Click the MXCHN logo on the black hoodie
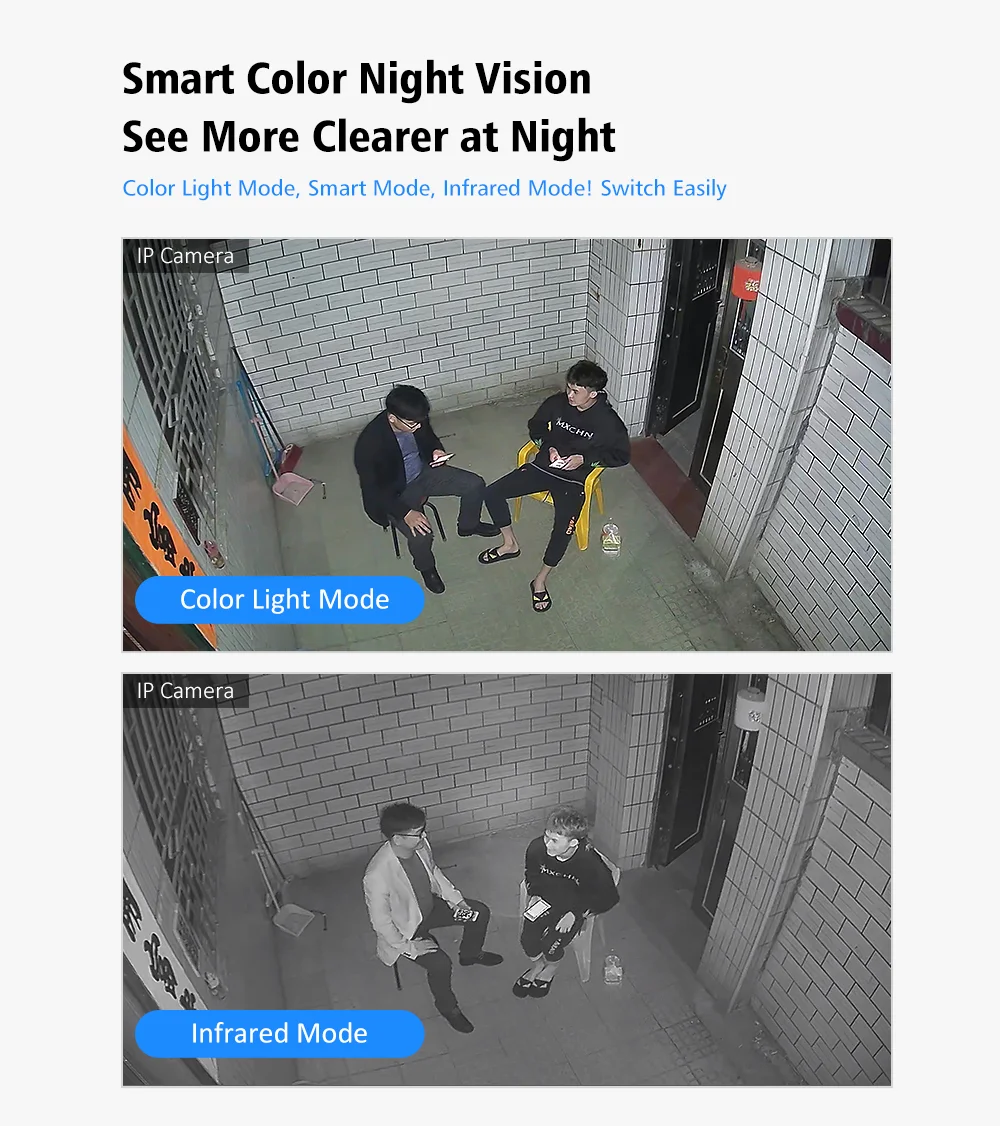 (574, 429)
